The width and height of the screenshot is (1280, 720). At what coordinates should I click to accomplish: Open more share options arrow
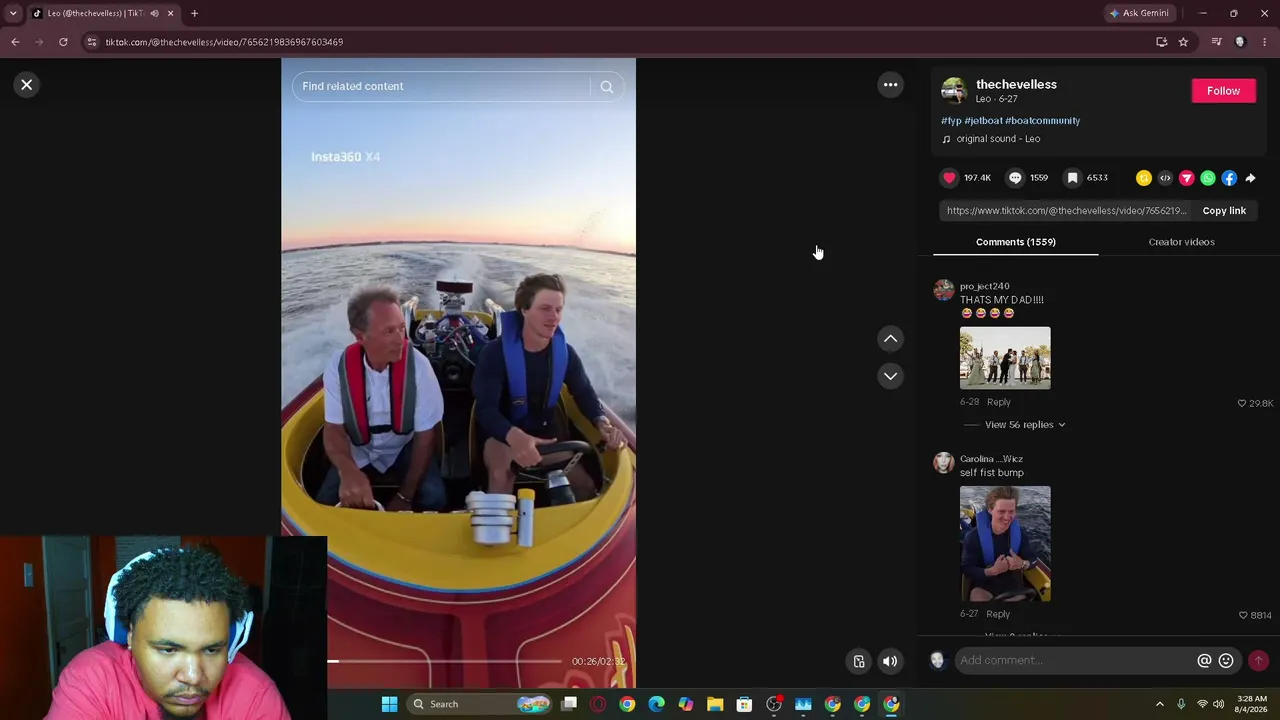(1250, 178)
